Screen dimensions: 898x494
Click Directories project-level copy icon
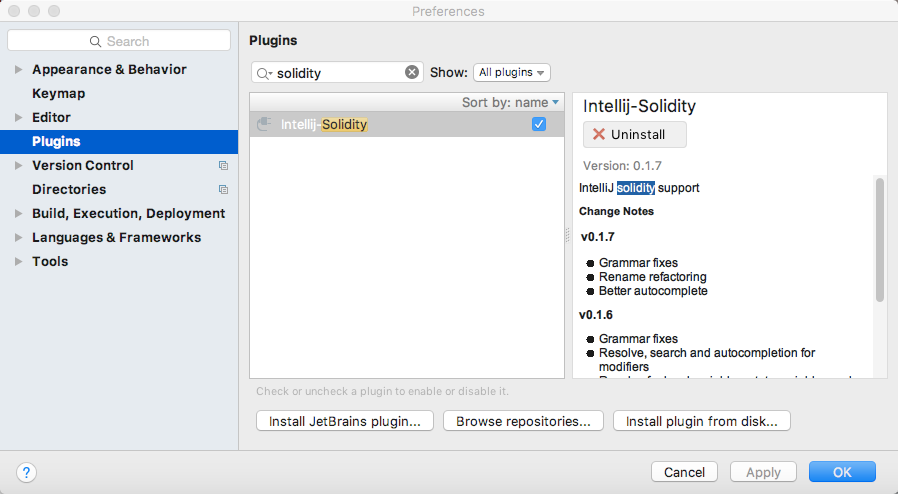point(223,189)
